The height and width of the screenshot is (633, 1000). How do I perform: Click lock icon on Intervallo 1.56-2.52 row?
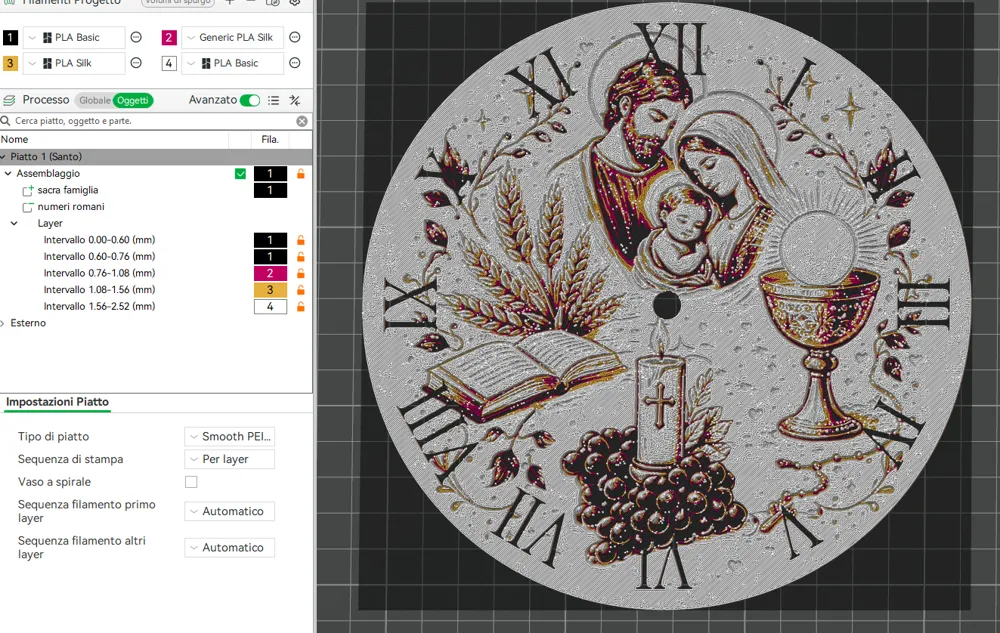[300, 307]
